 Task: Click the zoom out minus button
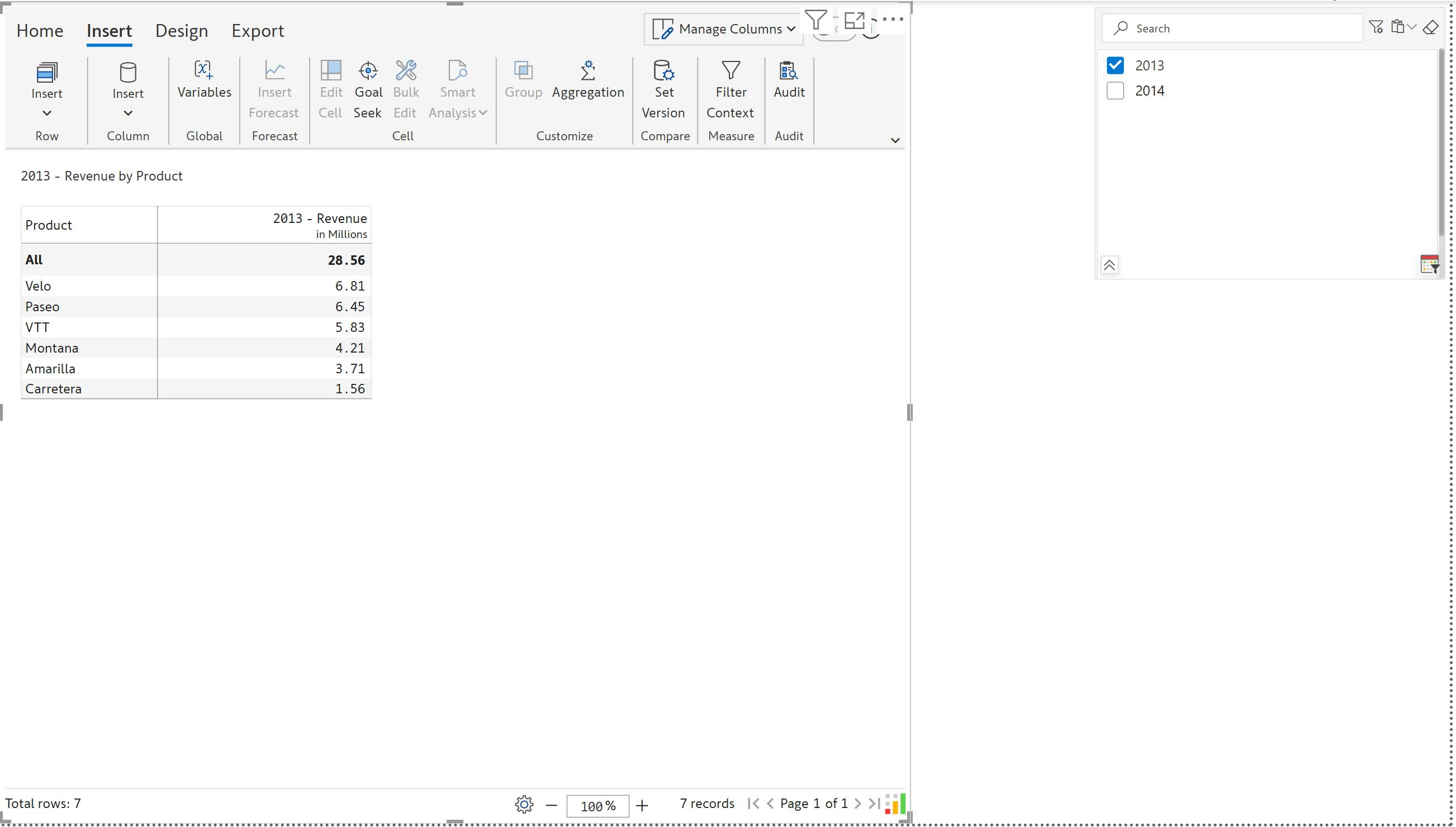[x=551, y=805]
